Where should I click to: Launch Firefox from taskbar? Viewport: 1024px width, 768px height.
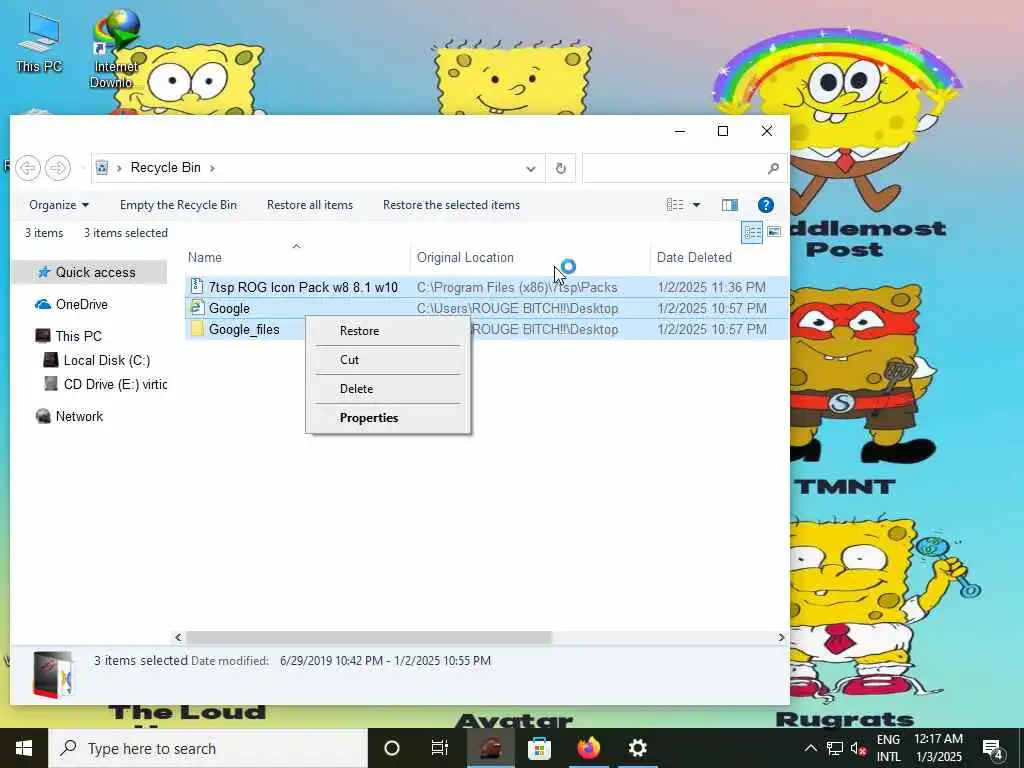[x=588, y=748]
